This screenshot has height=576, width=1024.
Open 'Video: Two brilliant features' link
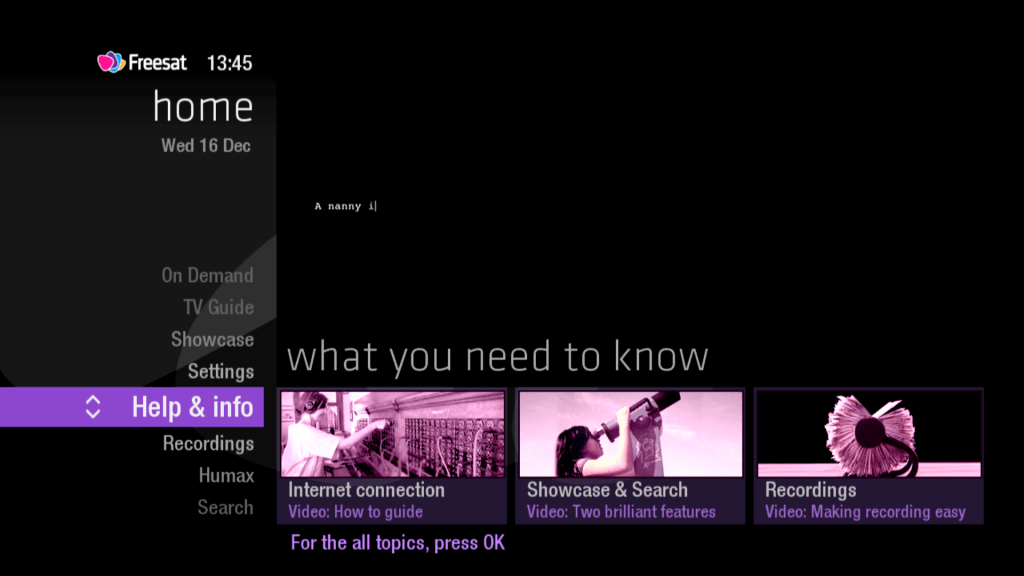(621, 512)
